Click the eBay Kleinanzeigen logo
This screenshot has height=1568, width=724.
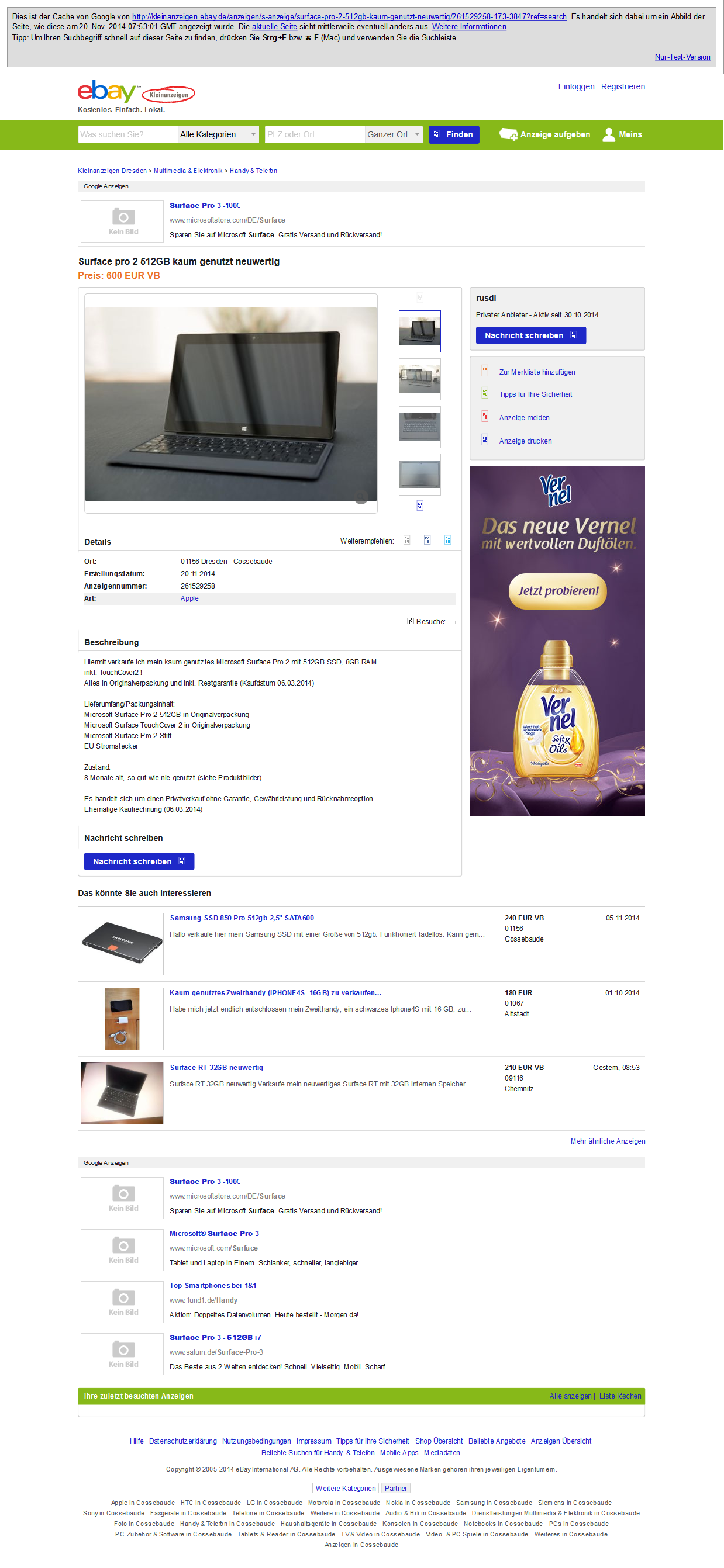coord(136,92)
